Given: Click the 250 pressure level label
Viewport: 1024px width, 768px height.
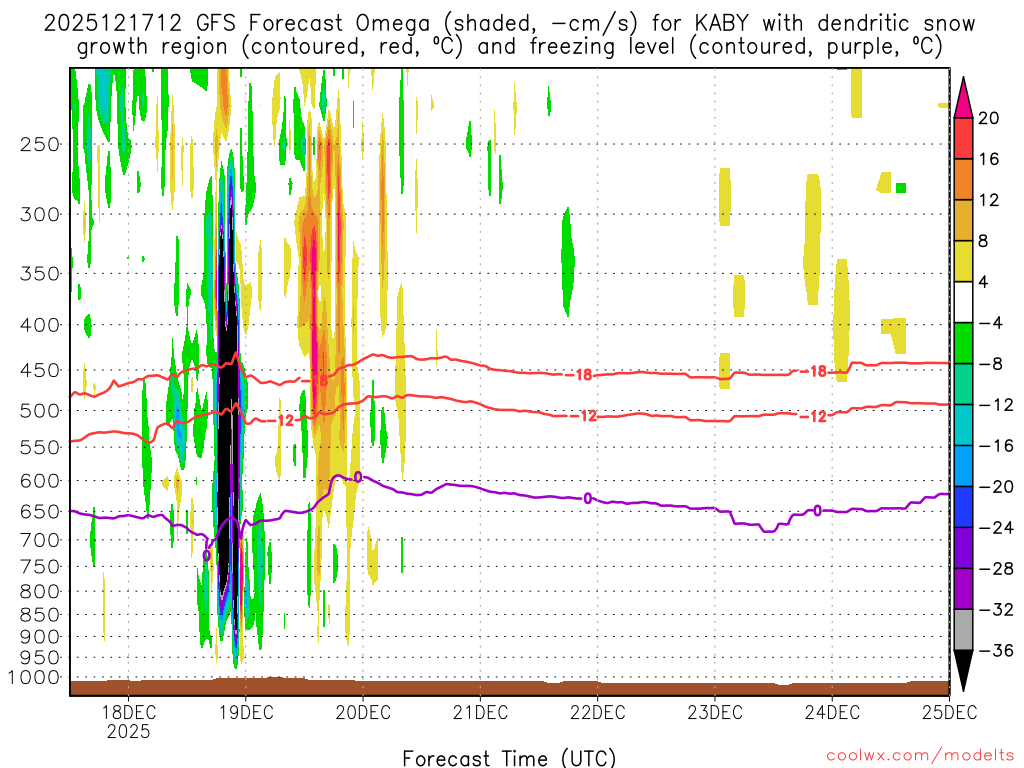Looking at the screenshot, I should [x=40, y=144].
